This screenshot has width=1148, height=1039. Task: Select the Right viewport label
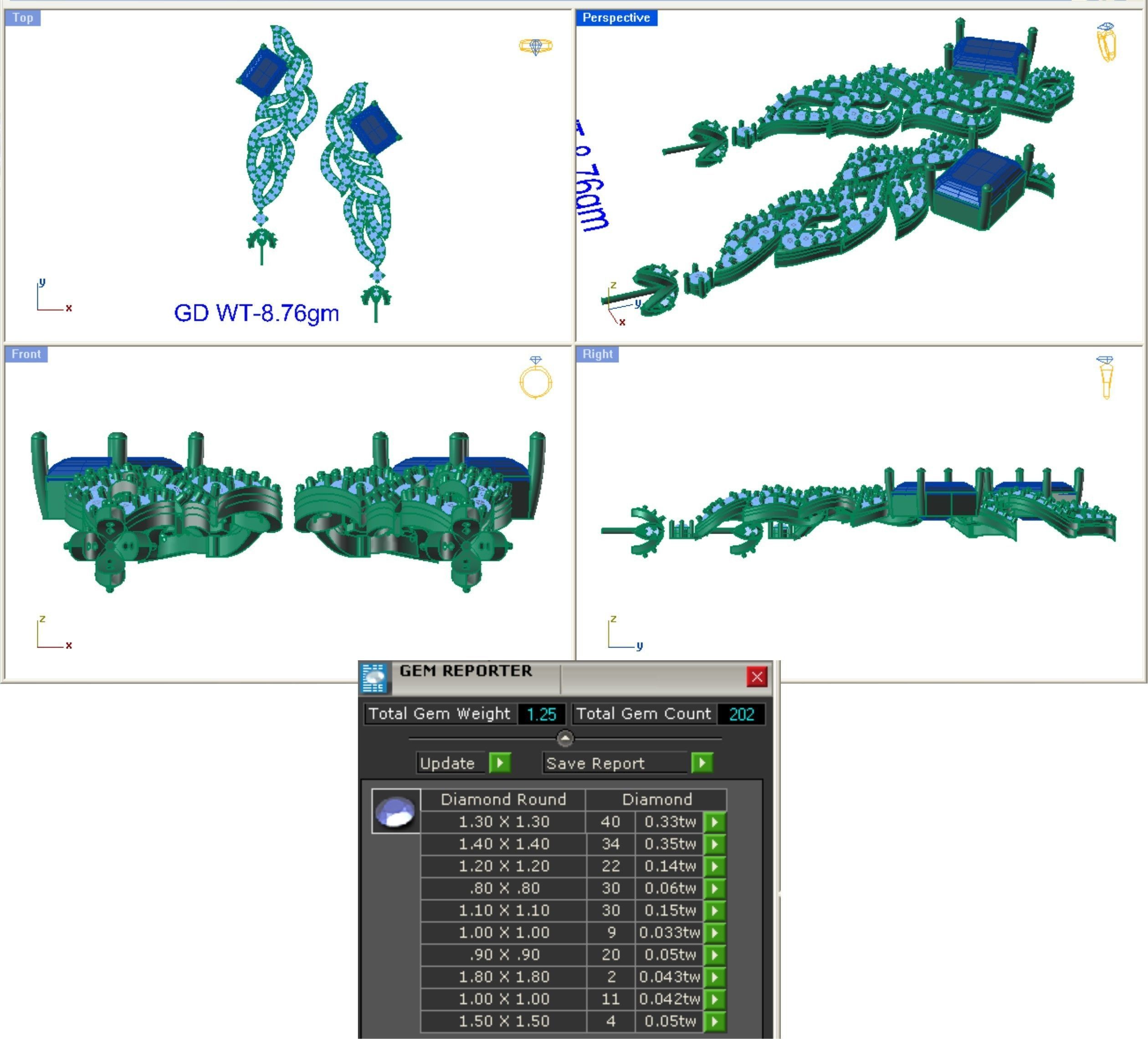tap(597, 354)
